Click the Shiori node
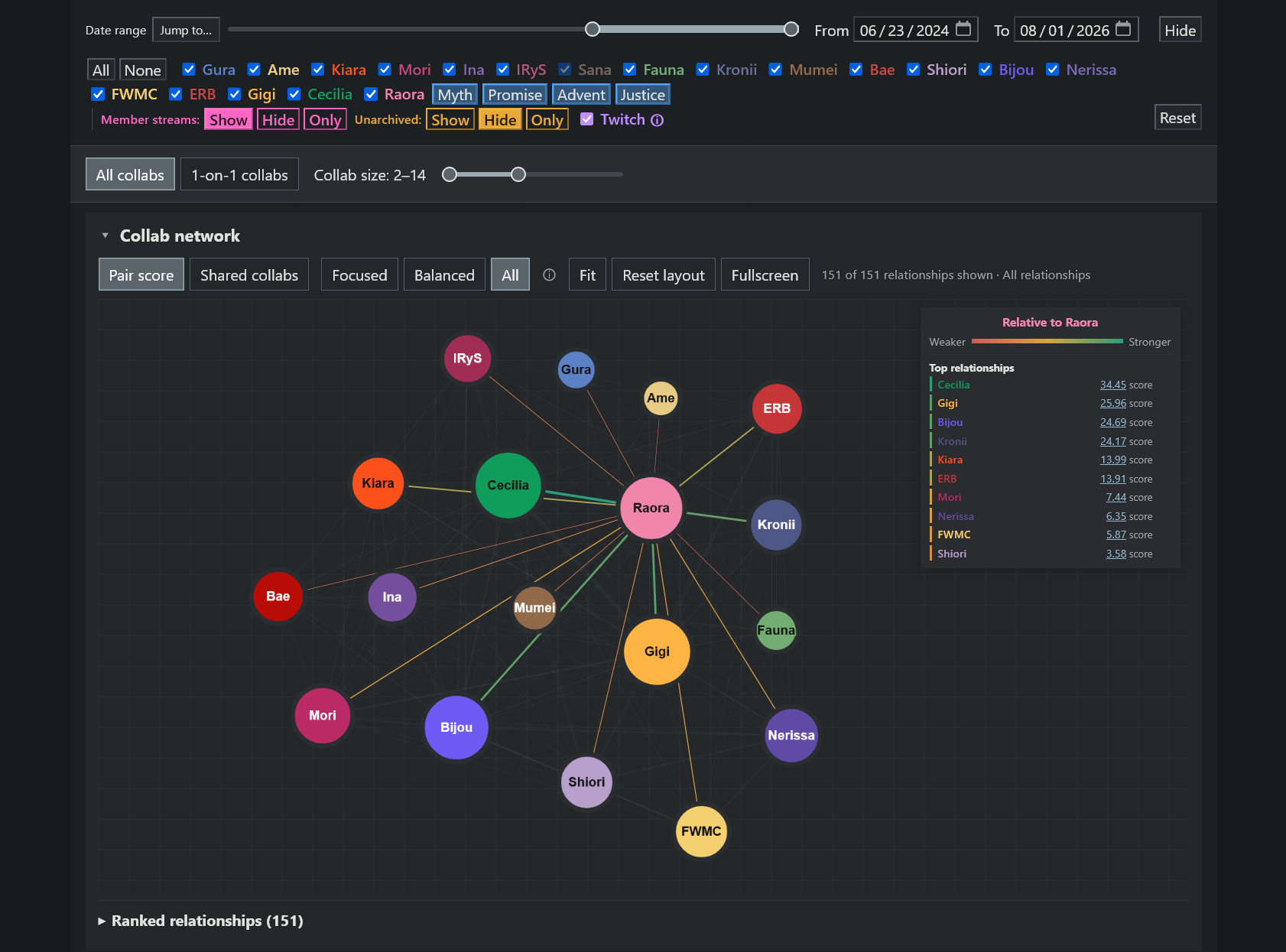Viewport: 1286px width, 952px height. coord(586,781)
